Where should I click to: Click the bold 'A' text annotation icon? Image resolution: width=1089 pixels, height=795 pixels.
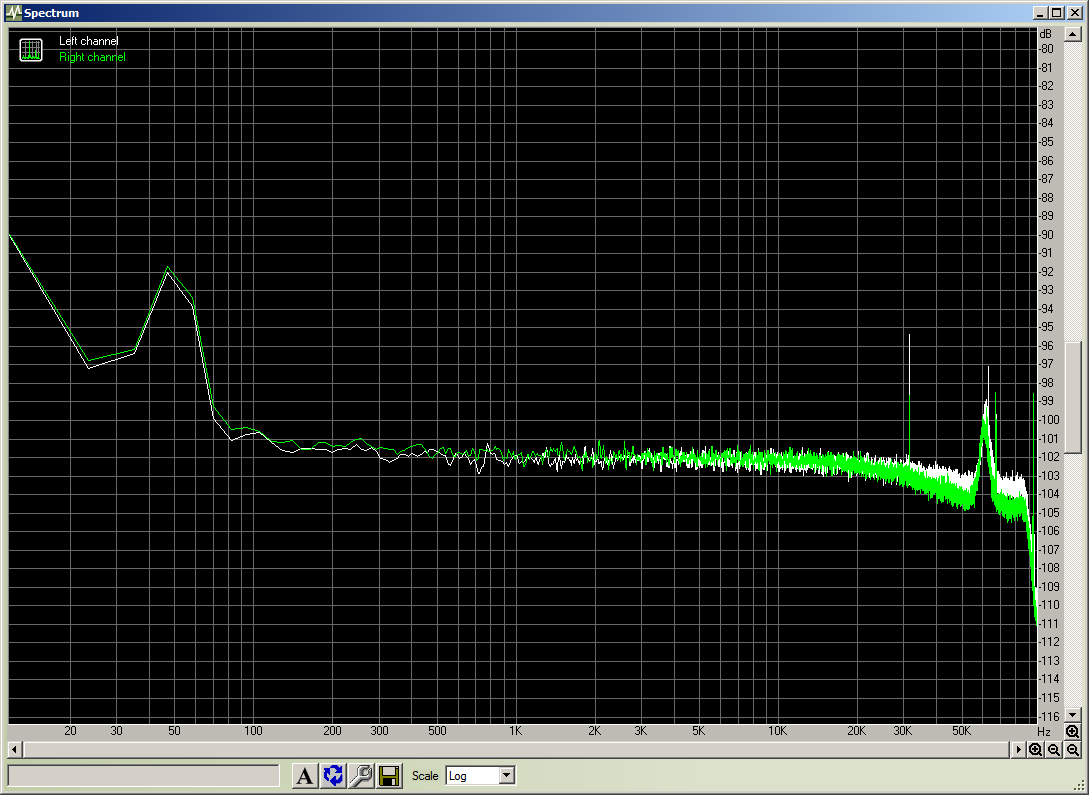point(304,776)
